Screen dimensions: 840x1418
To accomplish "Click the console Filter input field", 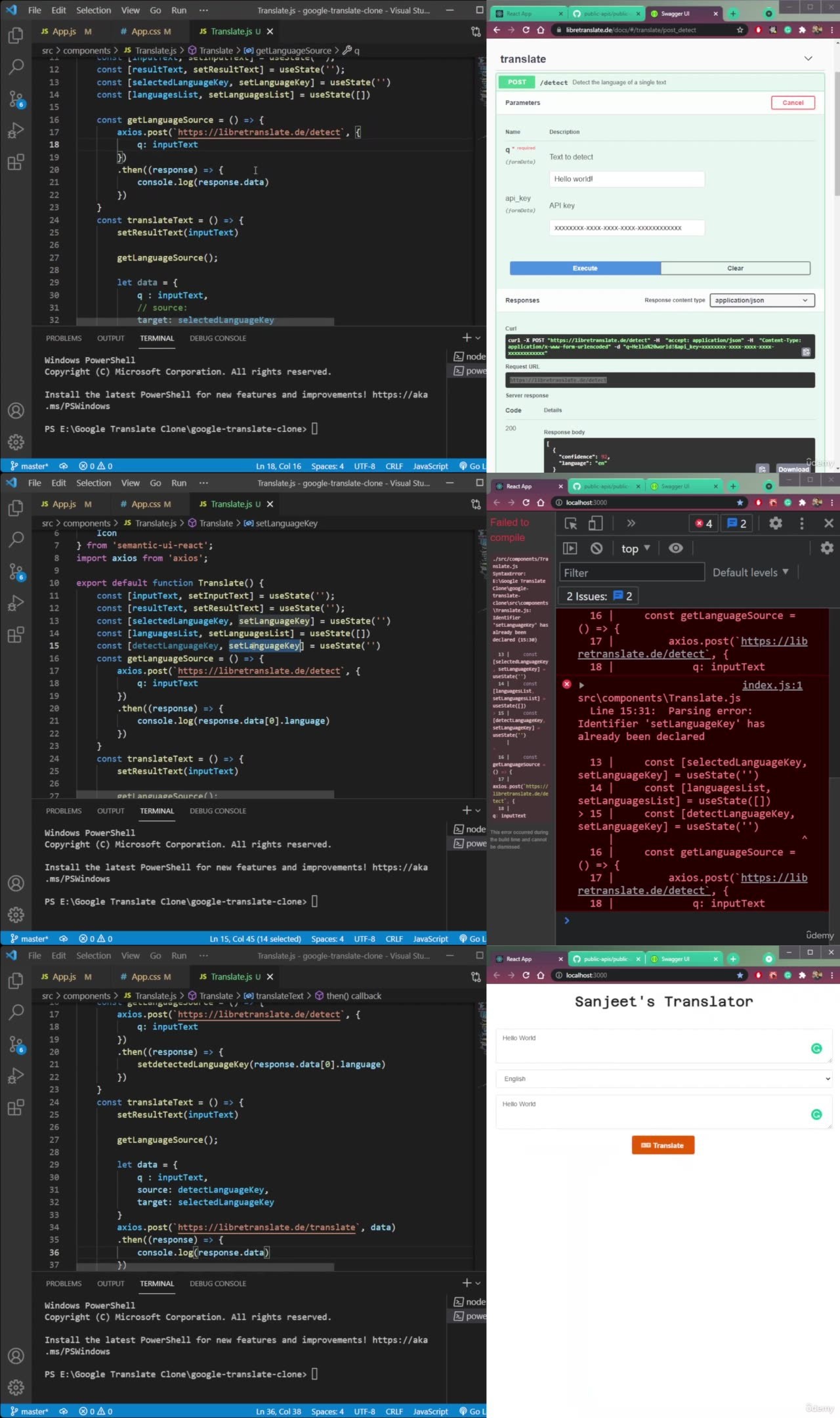I will [631, 572].
